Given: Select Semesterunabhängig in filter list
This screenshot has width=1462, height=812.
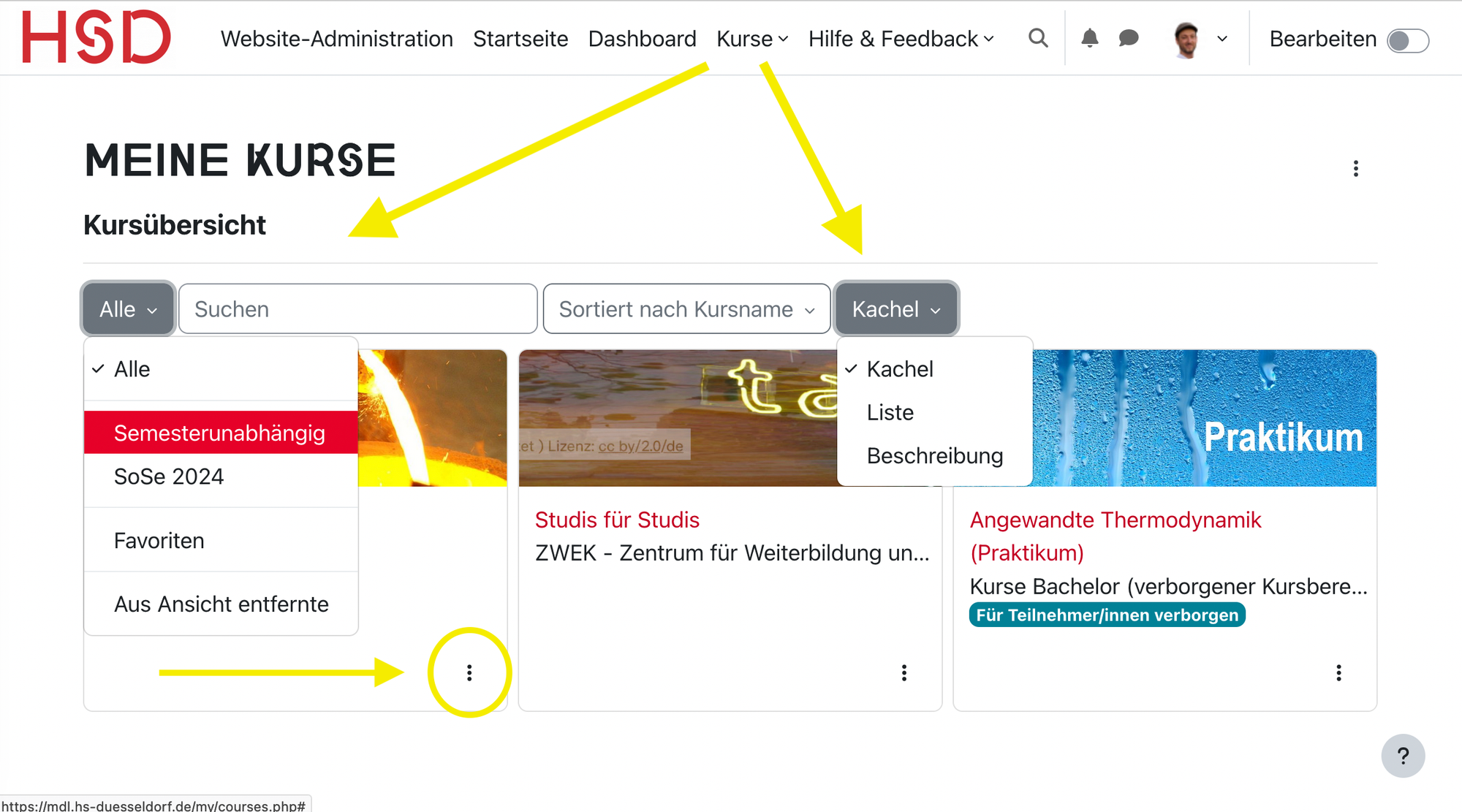Looking at the screenshot, I should point(221,433).
